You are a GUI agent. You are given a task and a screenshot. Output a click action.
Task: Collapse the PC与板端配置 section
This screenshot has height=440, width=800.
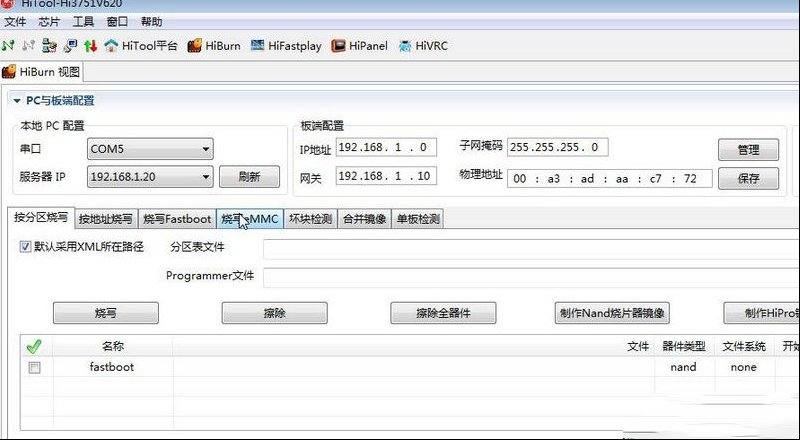[17, 101]
